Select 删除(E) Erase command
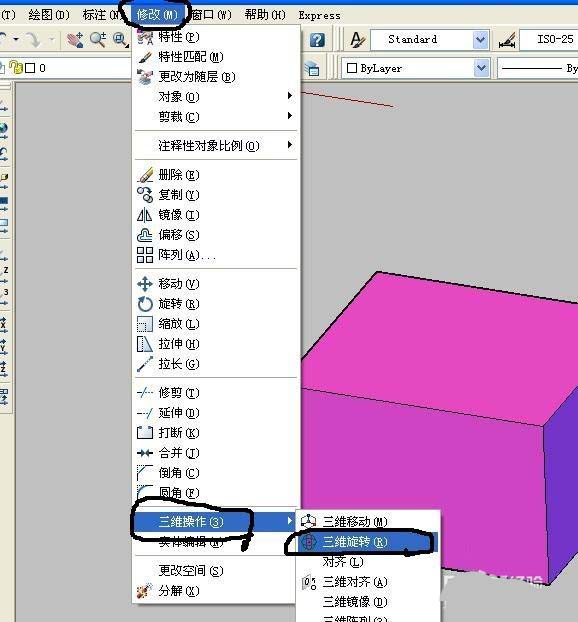Screen dimensions: 578x622 (216, 175)
